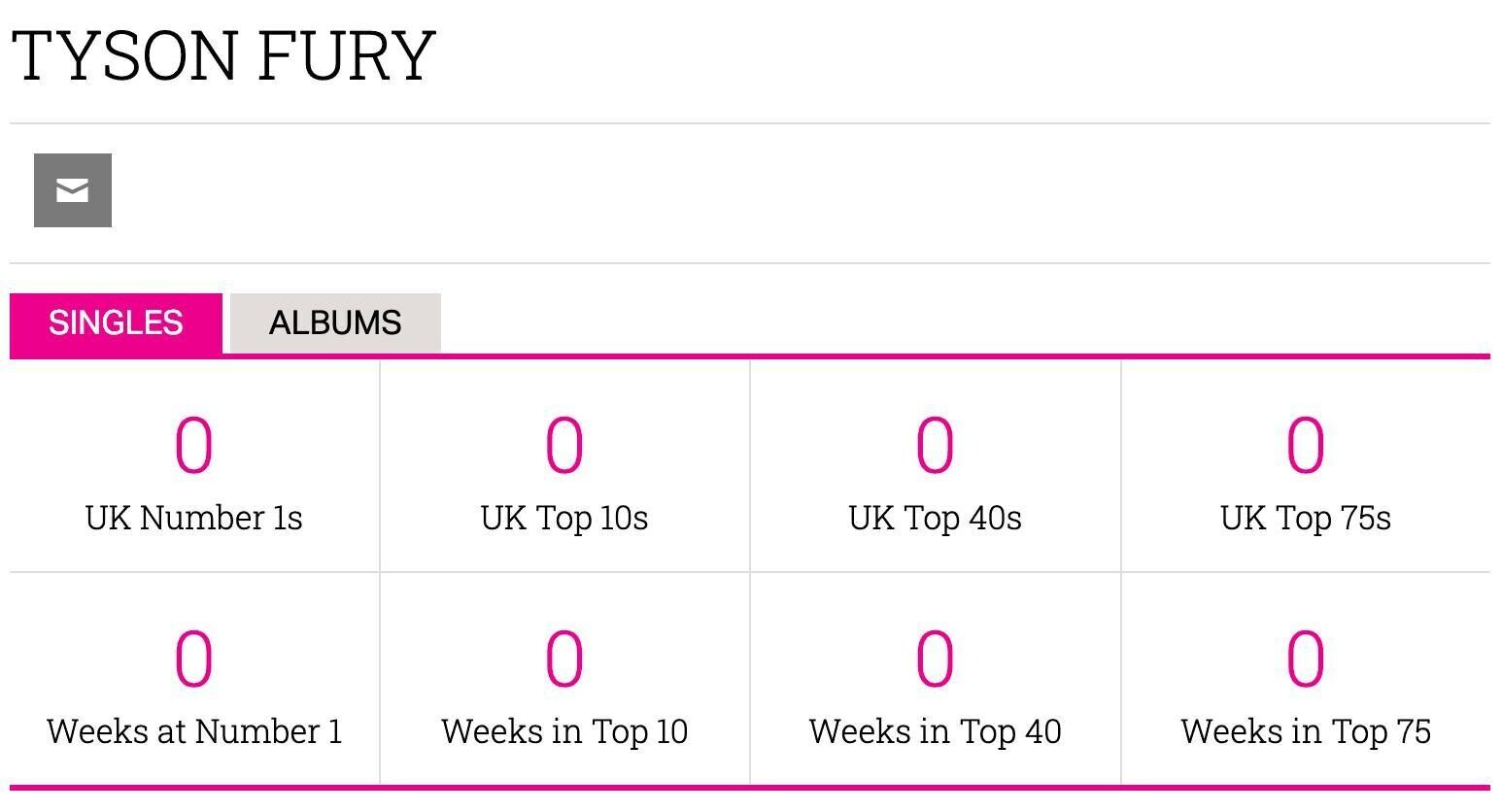
Task: Click the UK Top 10s label
Action: [564, 518]
